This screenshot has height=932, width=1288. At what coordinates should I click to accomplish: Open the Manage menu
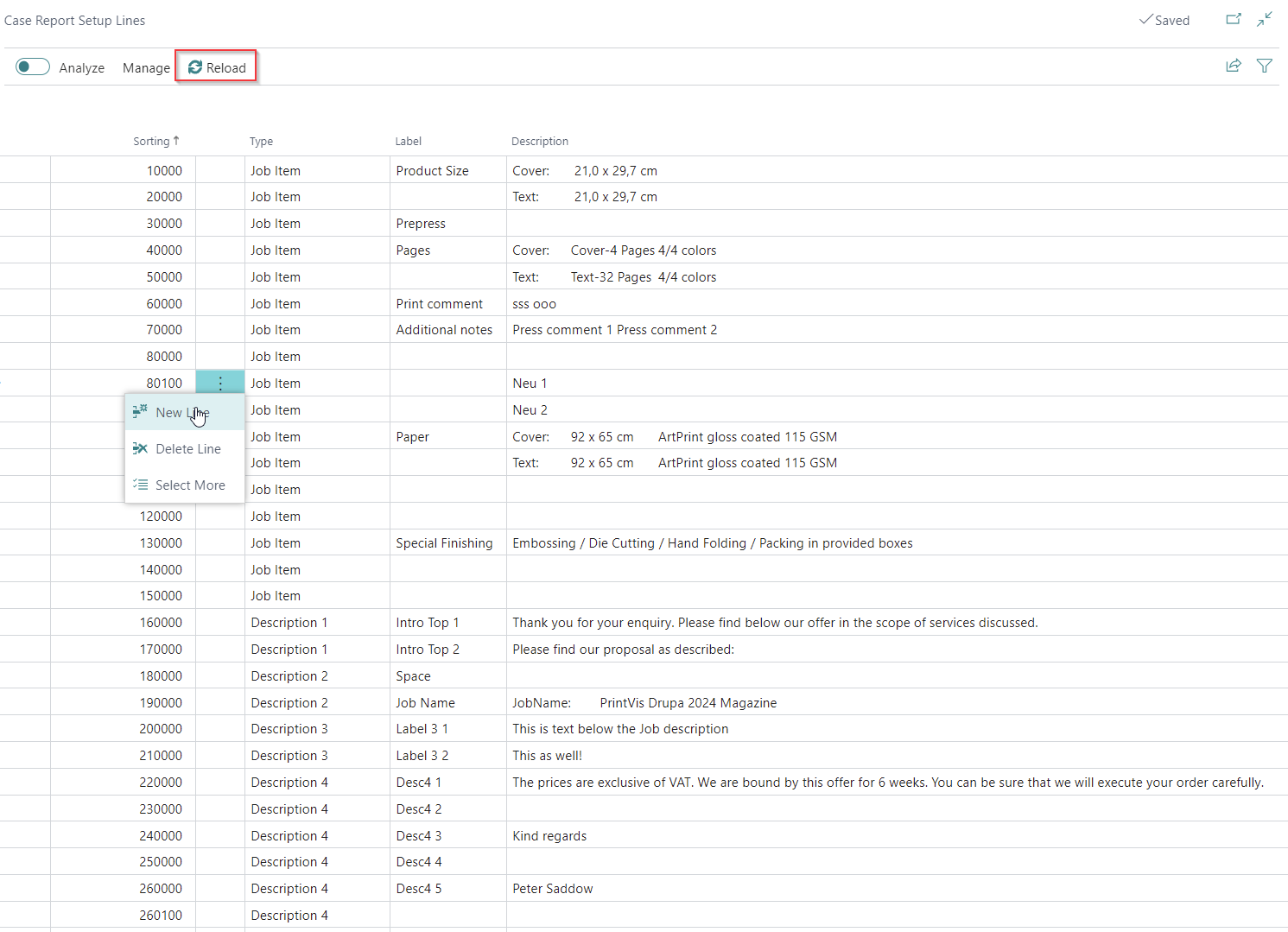coord(146,67)
